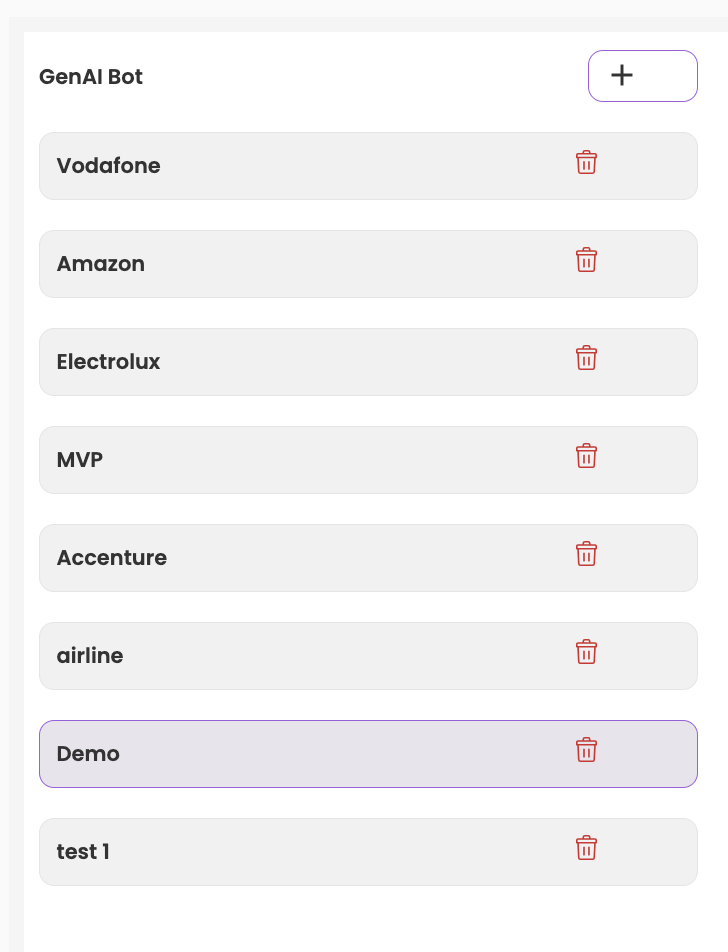The height and width of the screenshot is (952, 728).
Task: Delete the Amazon bot entry
Action: click(x=586, y=261)
